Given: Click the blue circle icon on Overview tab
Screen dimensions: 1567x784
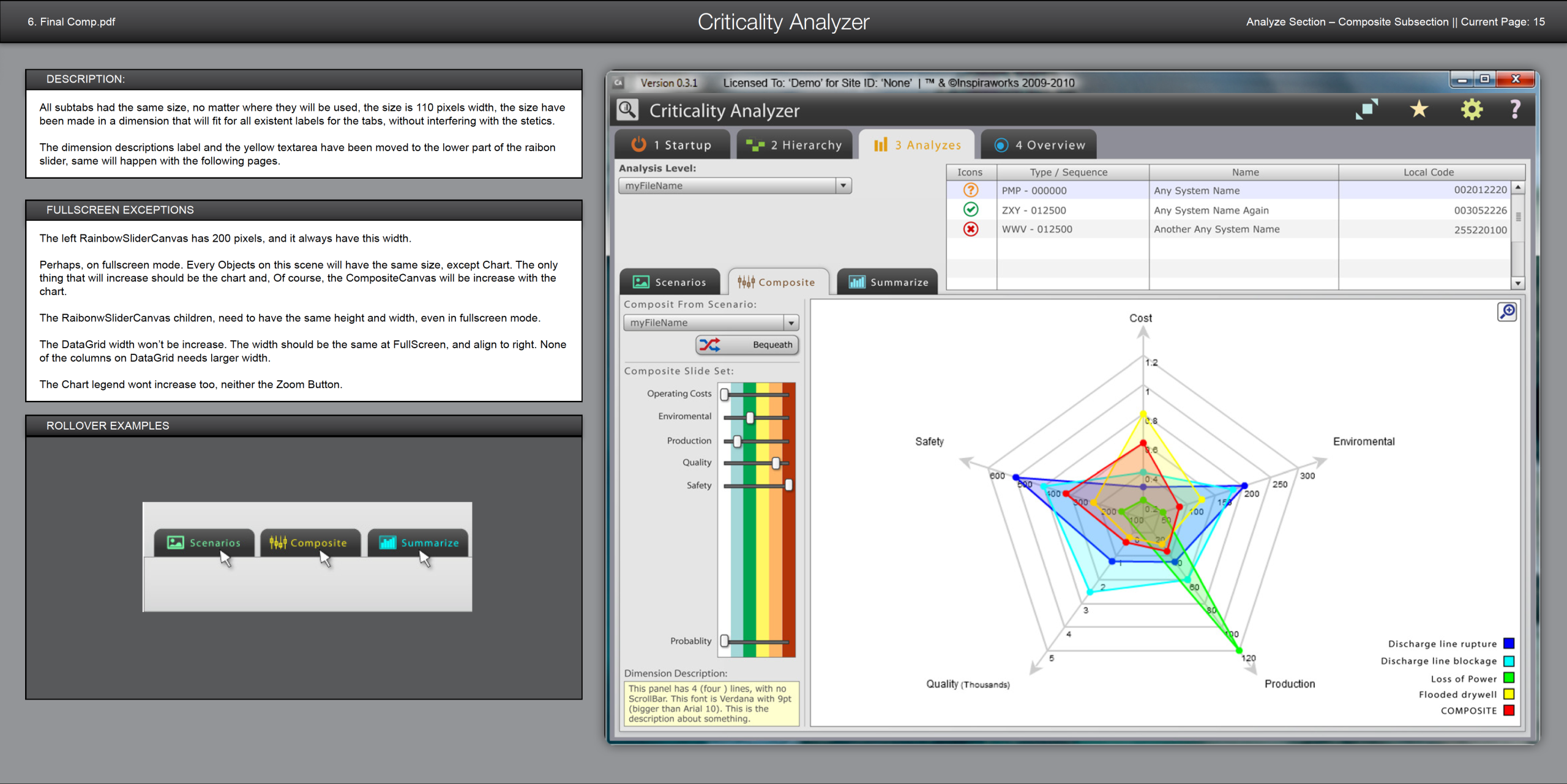Looking at the screenshot, I should point(1001,145).
